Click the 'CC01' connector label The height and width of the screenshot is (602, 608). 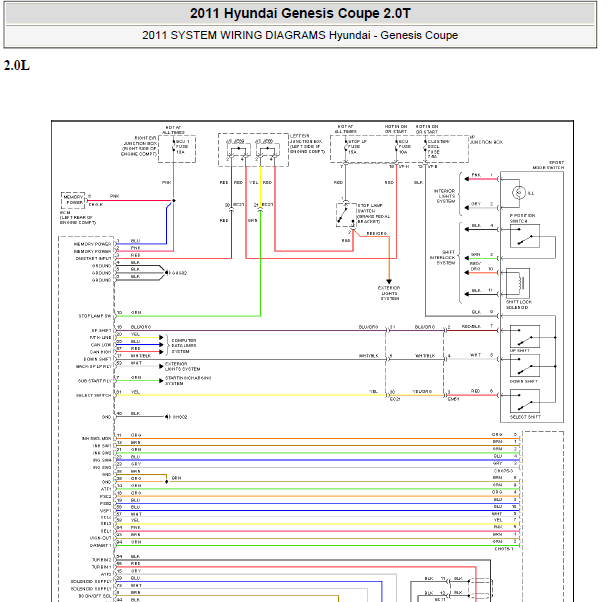[x=395, y=399]
